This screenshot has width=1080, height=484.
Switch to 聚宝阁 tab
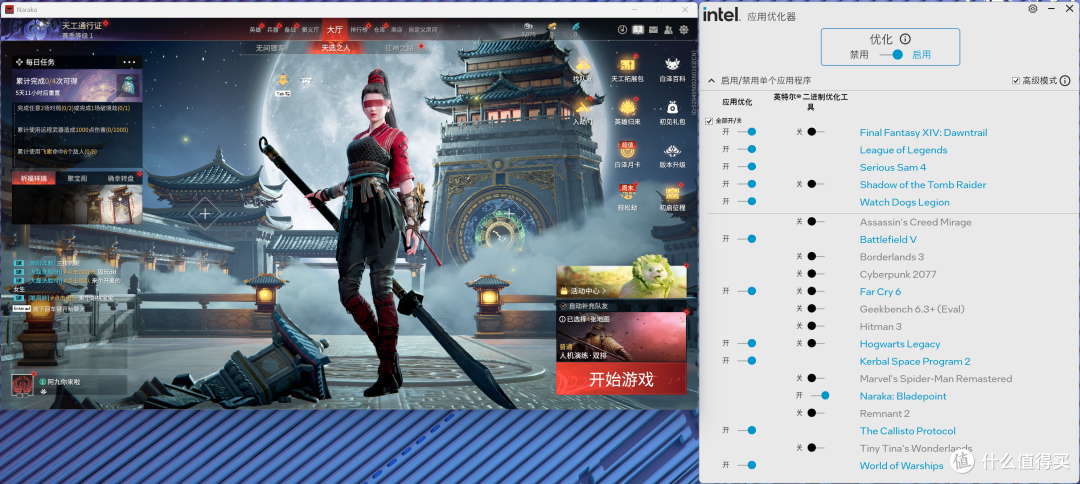77,178
